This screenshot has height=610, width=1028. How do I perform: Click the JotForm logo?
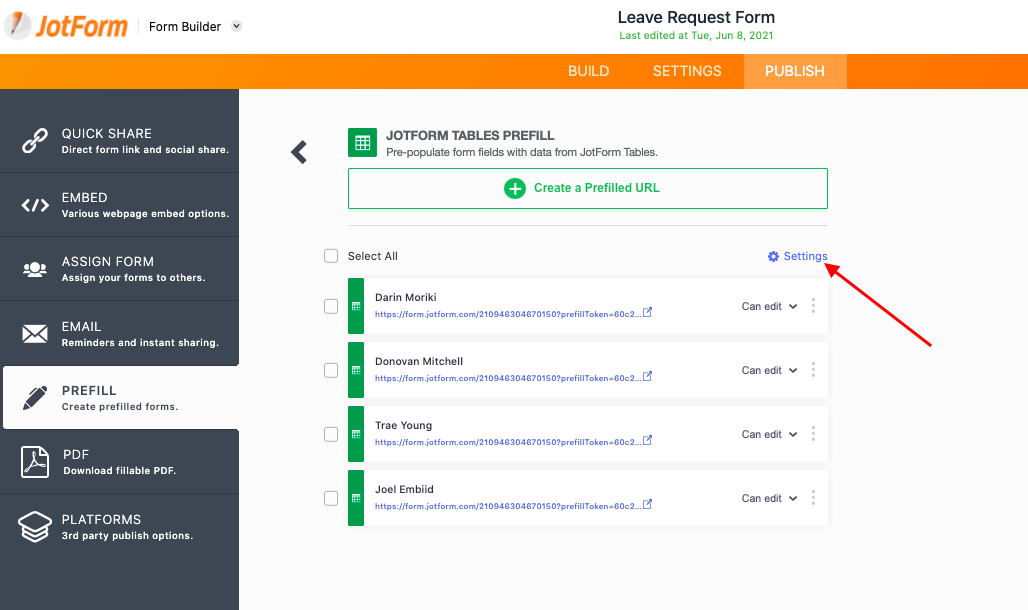click(x=66, y=26)
